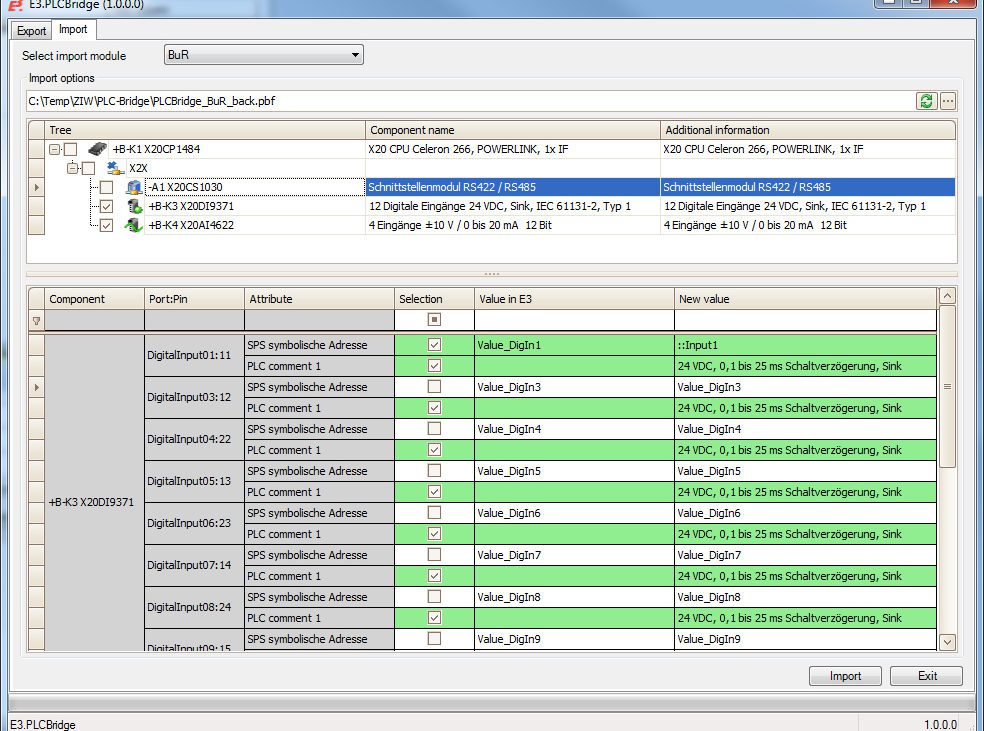984x731 pixels.
Task: Click the X20DI9371 module icon
Action: coord(133,206)
